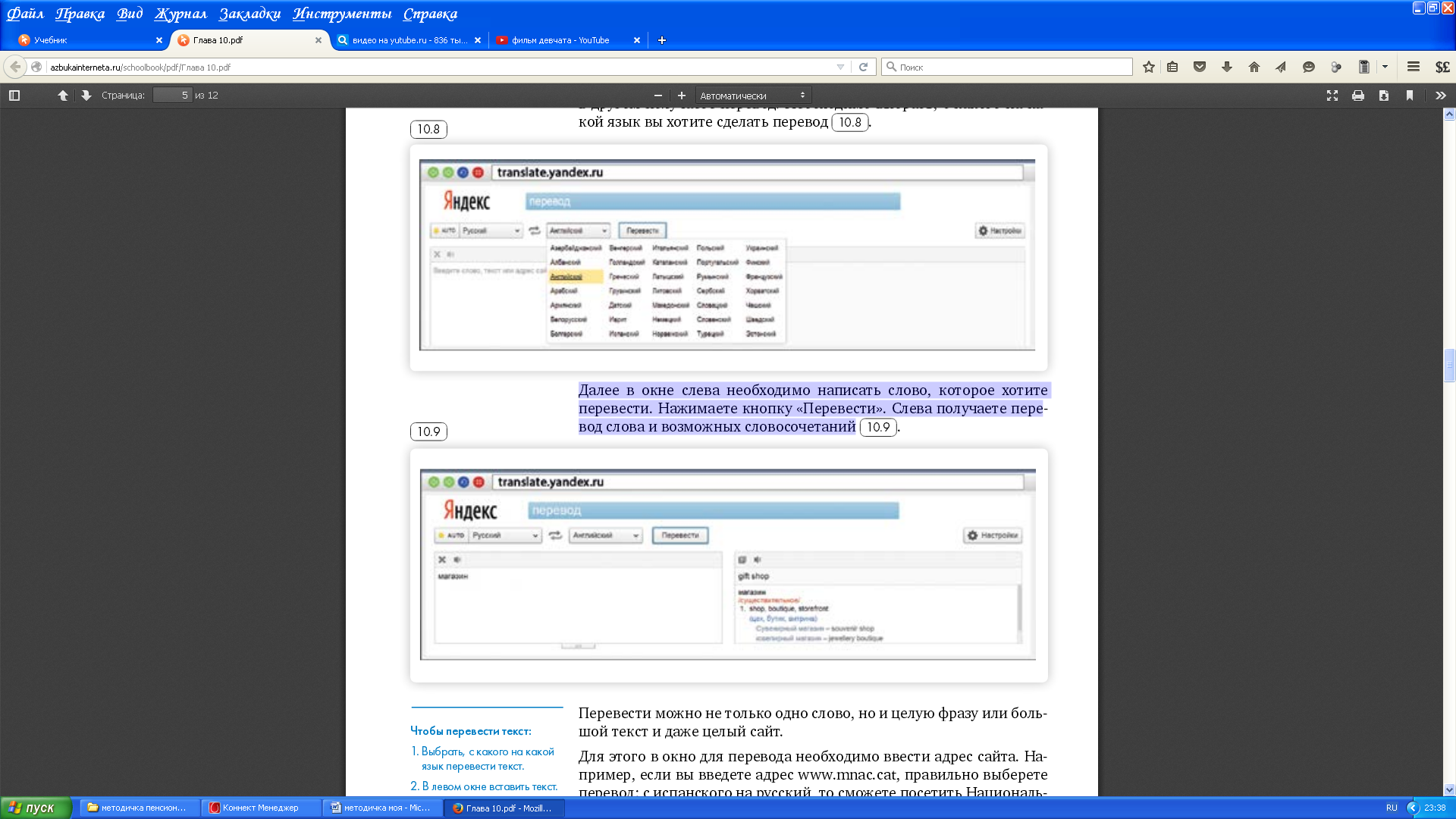Click the page number field
Screen dimensions: 1456x819
click(x=172, y=96)
